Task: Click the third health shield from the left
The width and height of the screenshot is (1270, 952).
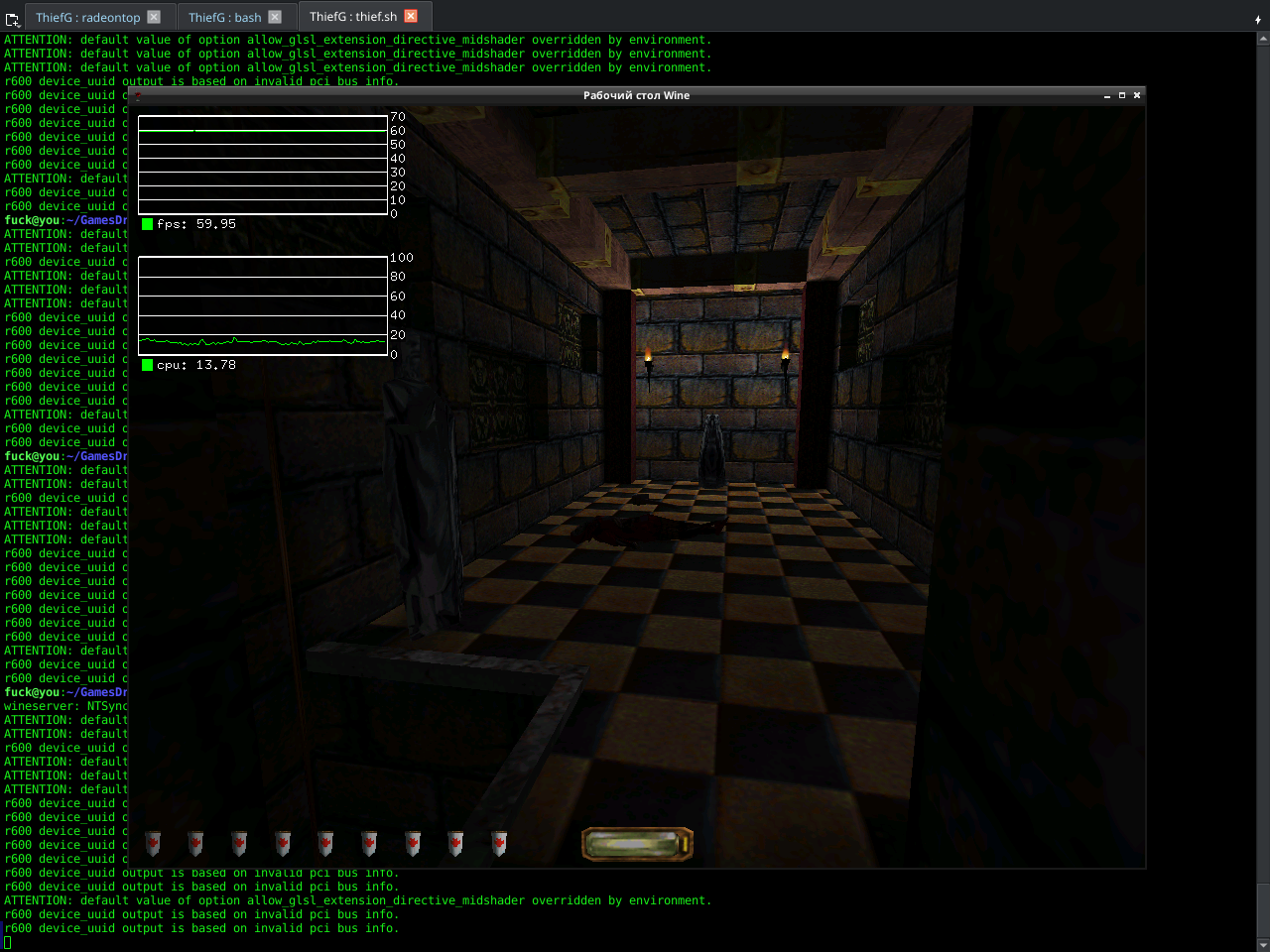Action: click(239, 843)
